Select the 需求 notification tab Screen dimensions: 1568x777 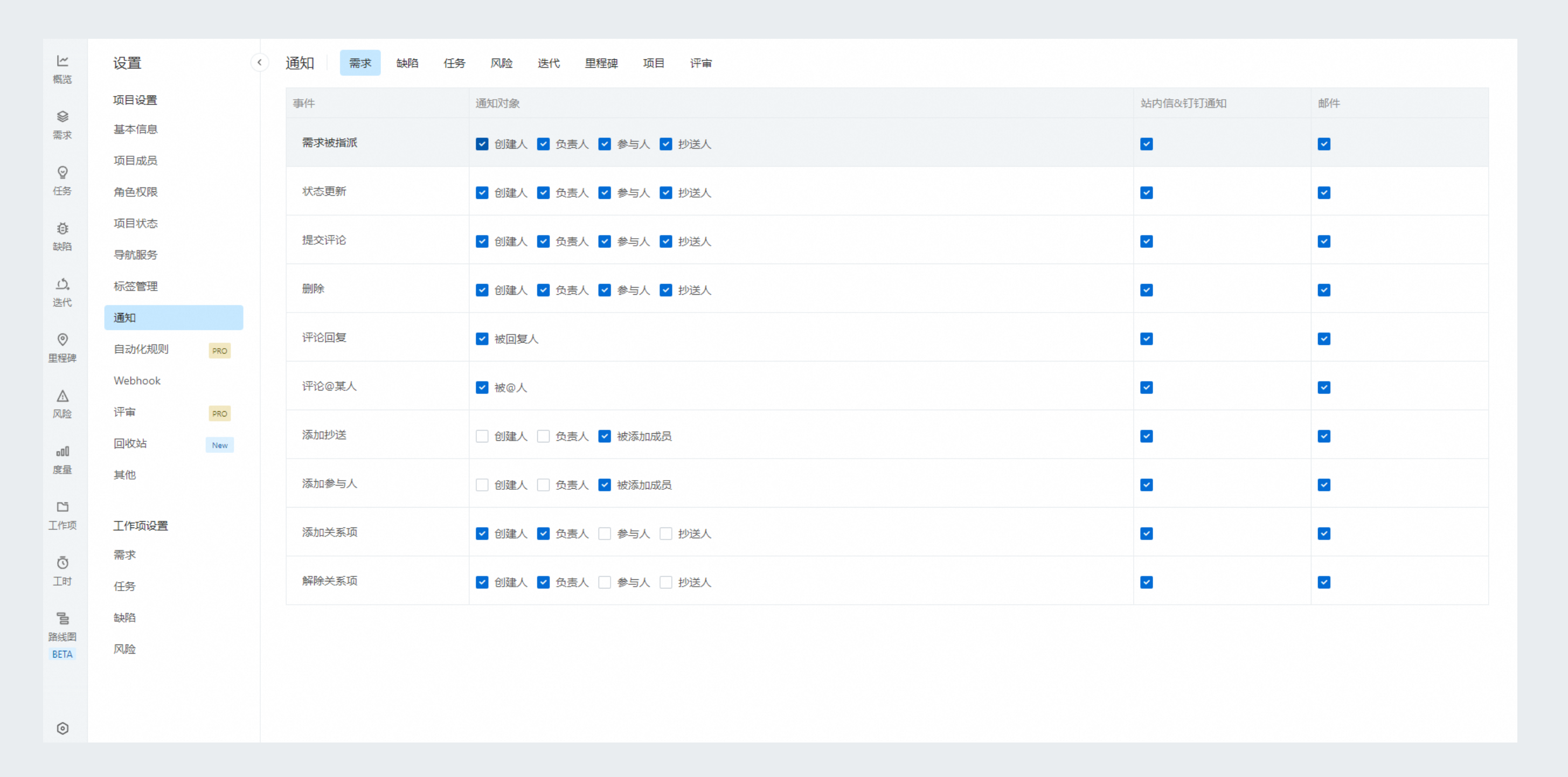point(360,63)
